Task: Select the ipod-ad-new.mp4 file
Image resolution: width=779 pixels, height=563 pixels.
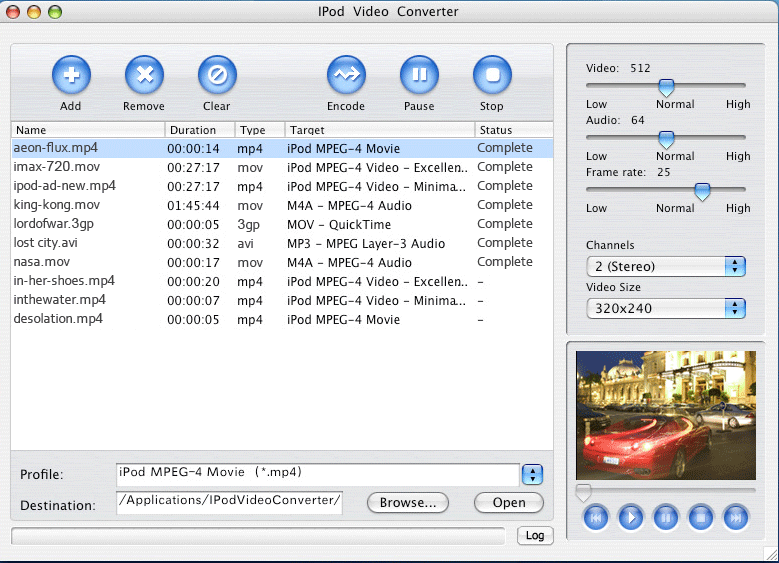Action: pyautogui.click(x=65, y=186)
